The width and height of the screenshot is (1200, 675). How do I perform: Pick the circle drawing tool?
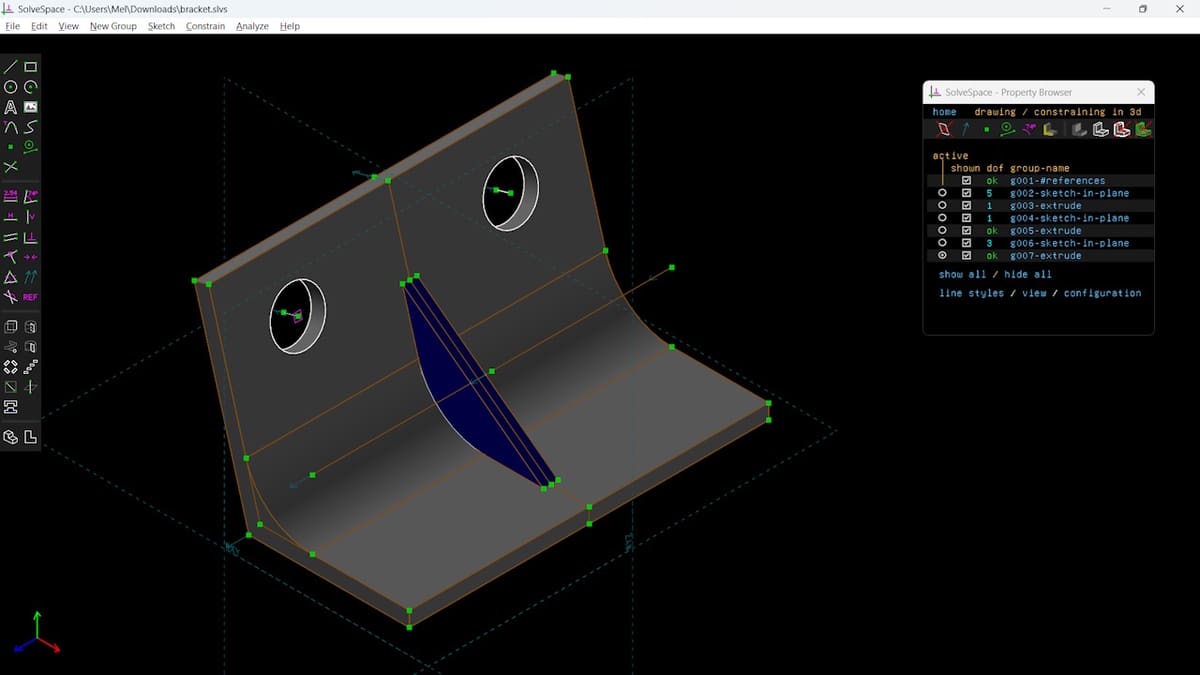pos(11,87)
